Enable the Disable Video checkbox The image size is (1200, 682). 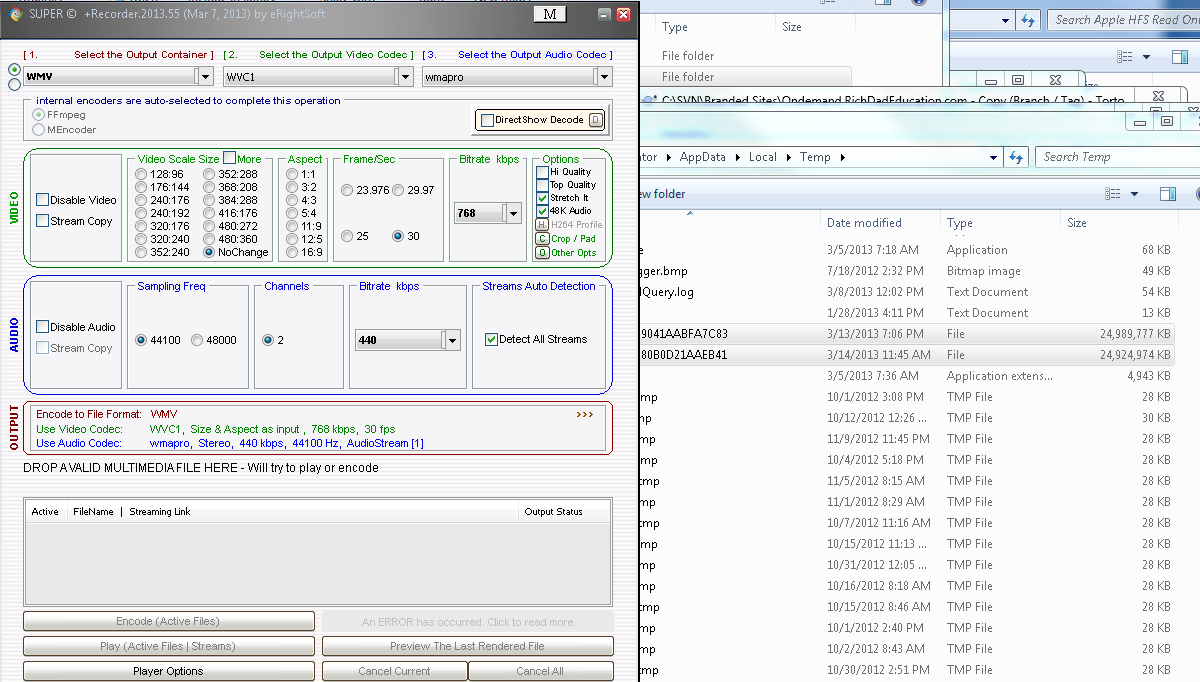(x=43, y=200)
